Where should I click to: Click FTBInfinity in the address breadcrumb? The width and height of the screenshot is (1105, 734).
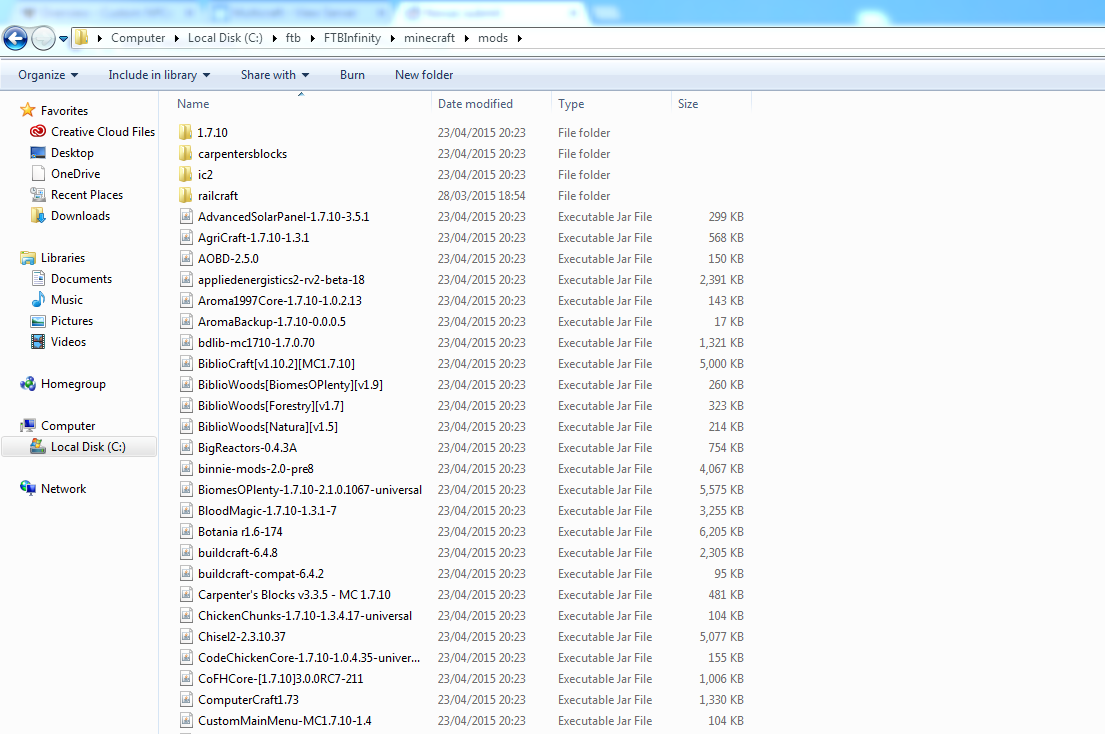(352, 38)
